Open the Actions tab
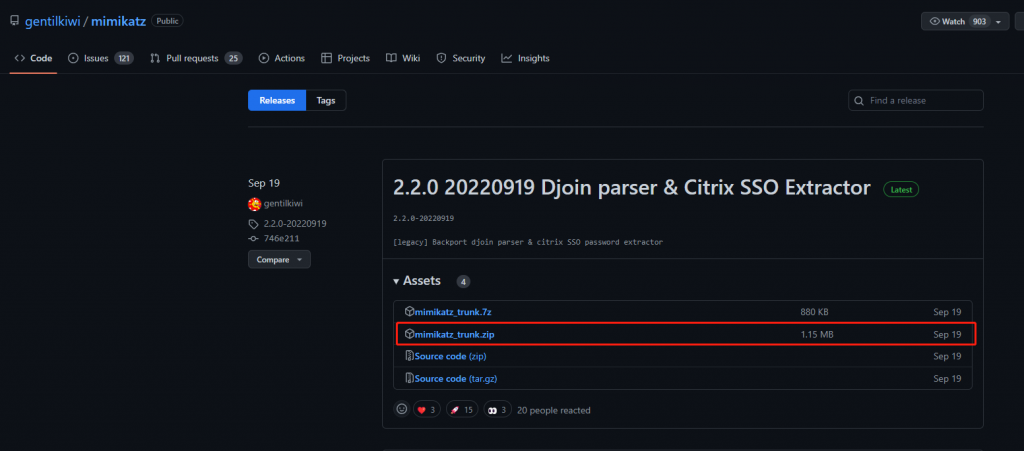The image size is (1024, 451). [281, 58]
